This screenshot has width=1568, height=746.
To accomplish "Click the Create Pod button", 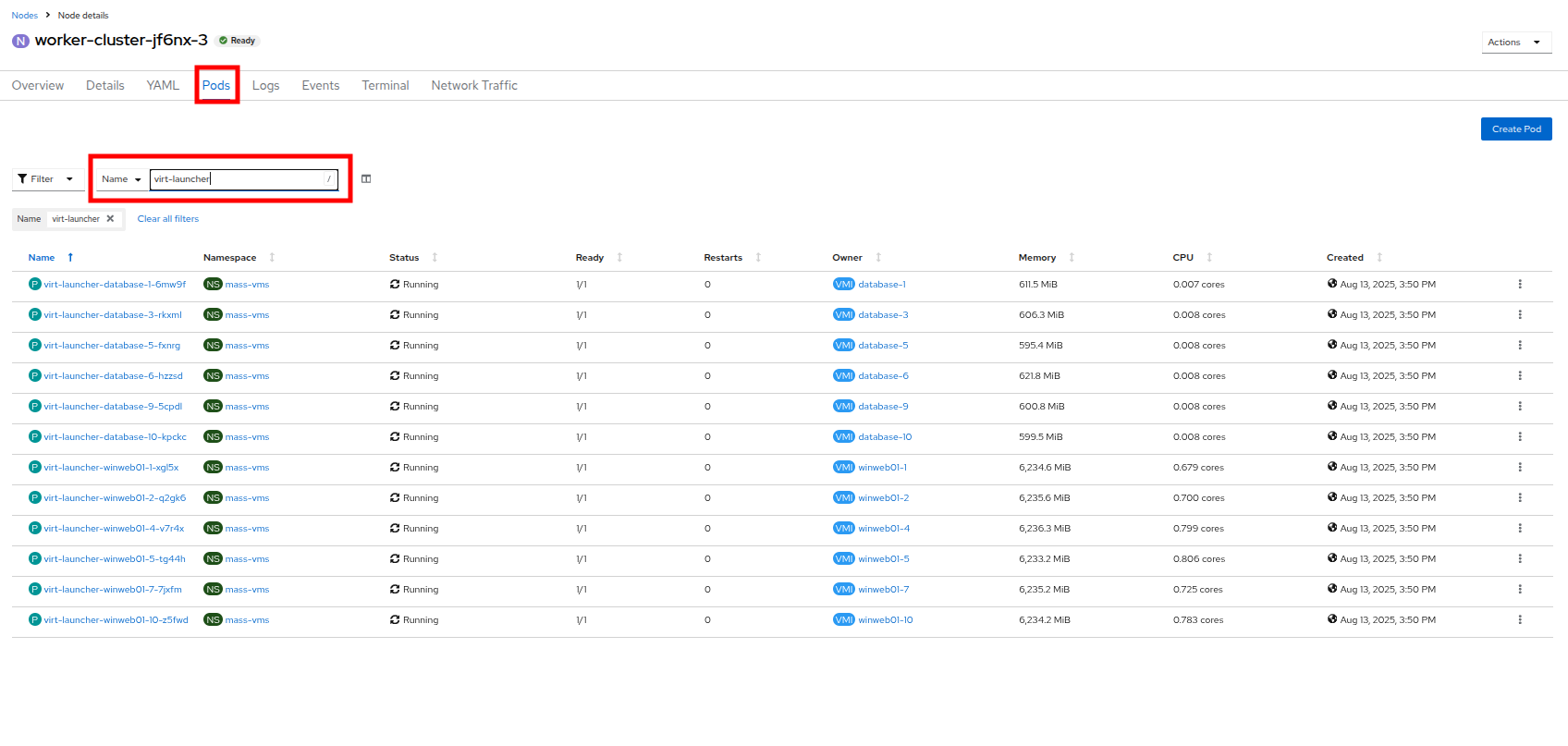I will (1516, 129).
